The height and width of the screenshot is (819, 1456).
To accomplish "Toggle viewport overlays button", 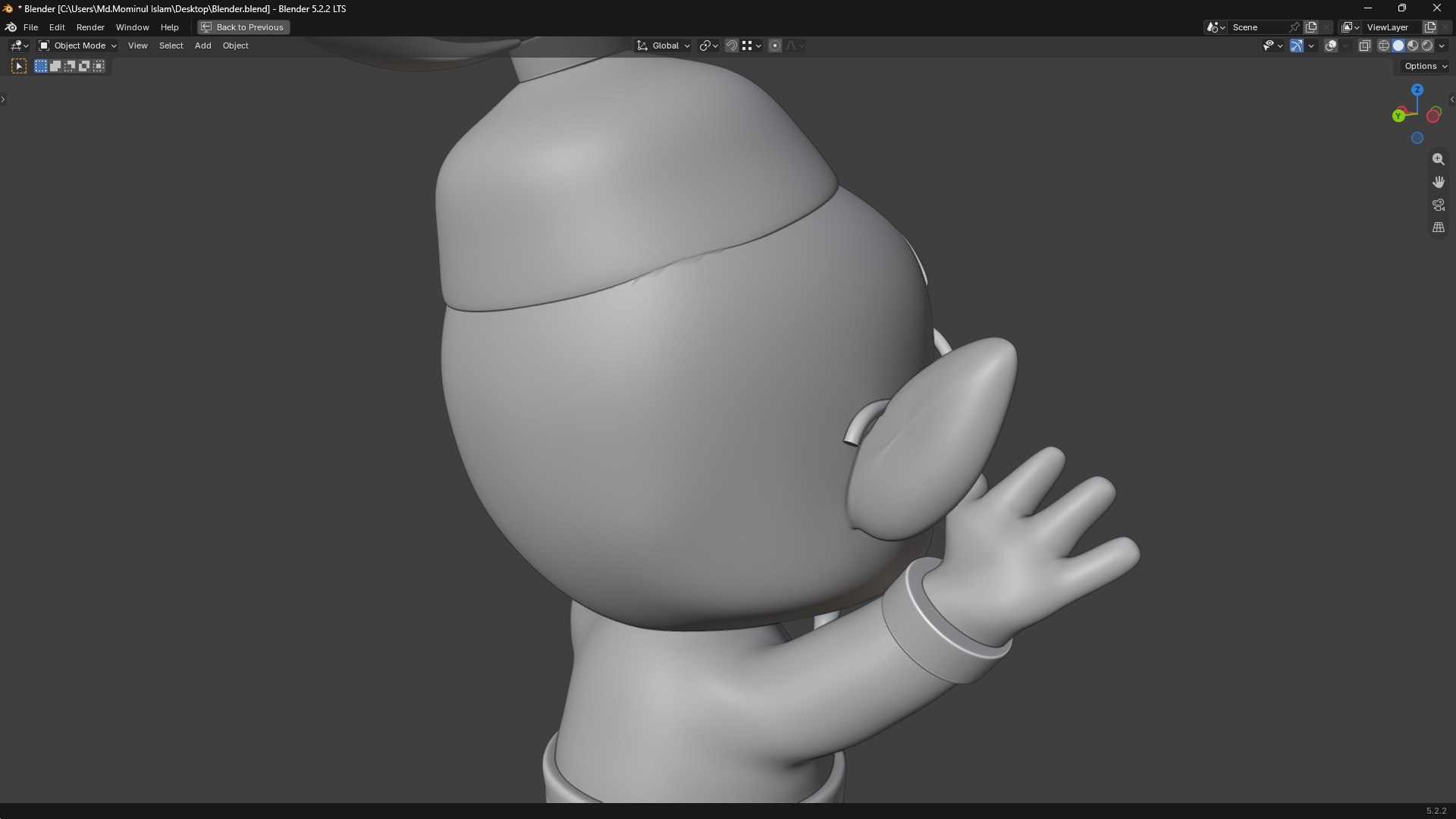I will pos(1331,46).
